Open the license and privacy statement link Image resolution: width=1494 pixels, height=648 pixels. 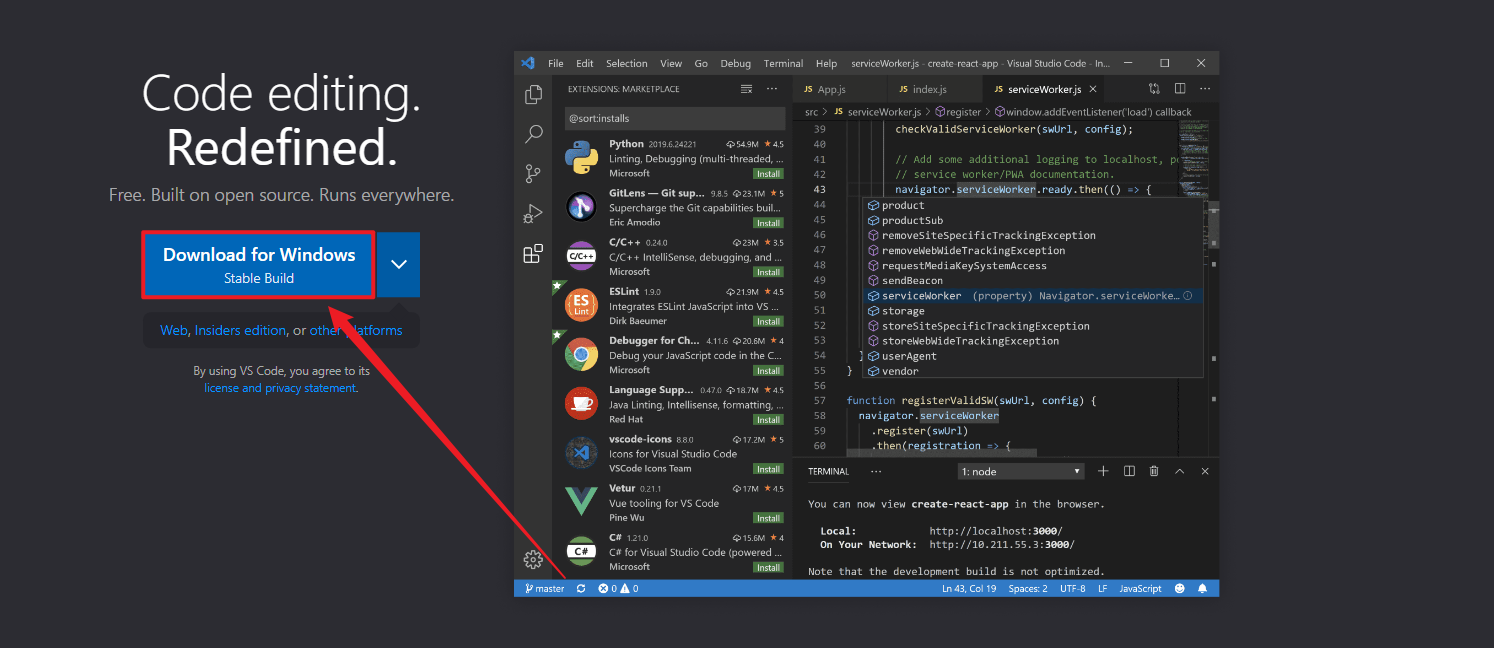280,388
